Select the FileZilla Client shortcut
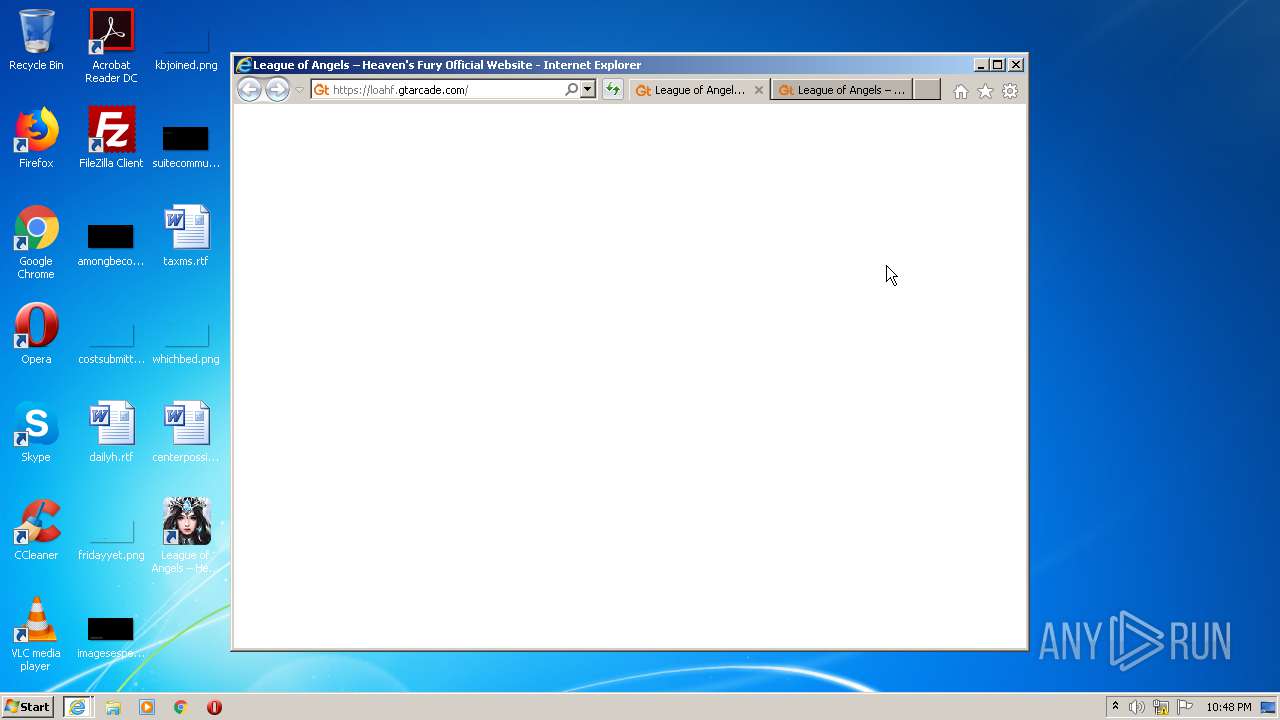This screenshot has height=720, width=1280. 111,138
